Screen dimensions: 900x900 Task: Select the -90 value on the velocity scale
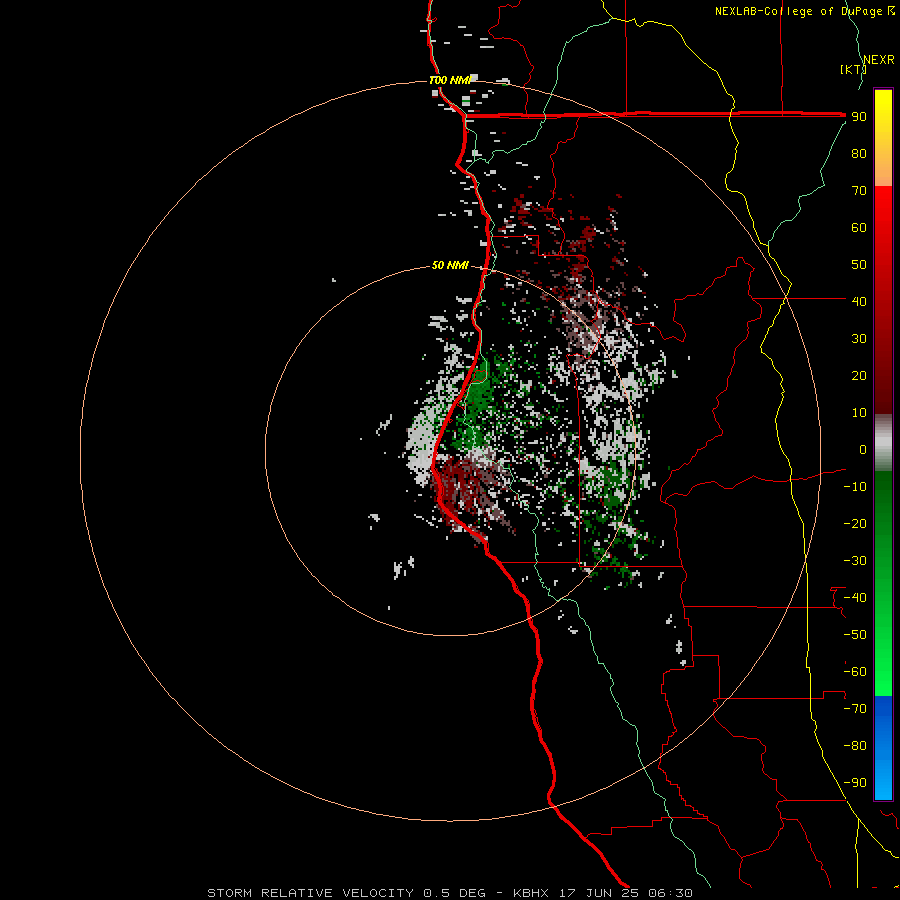[855, 783]
